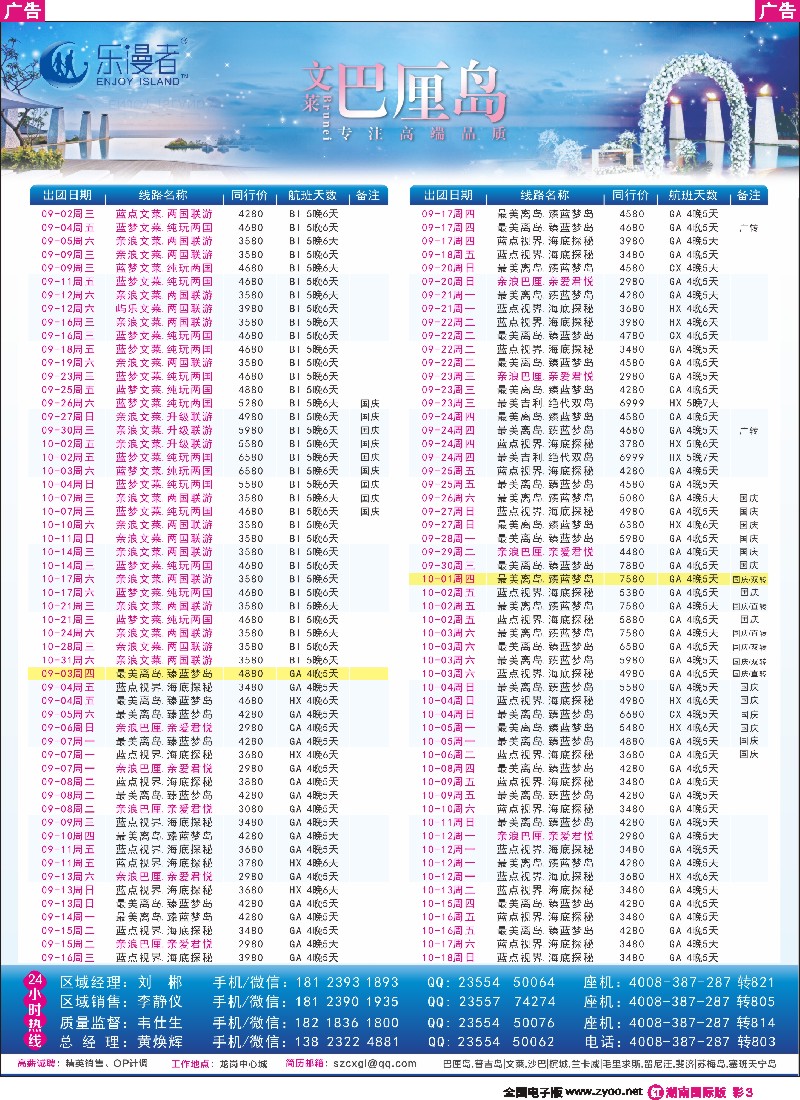Click the www.zyoo.net website link
Viewport: 800px width, 1100px height.
pos(604,1092)
